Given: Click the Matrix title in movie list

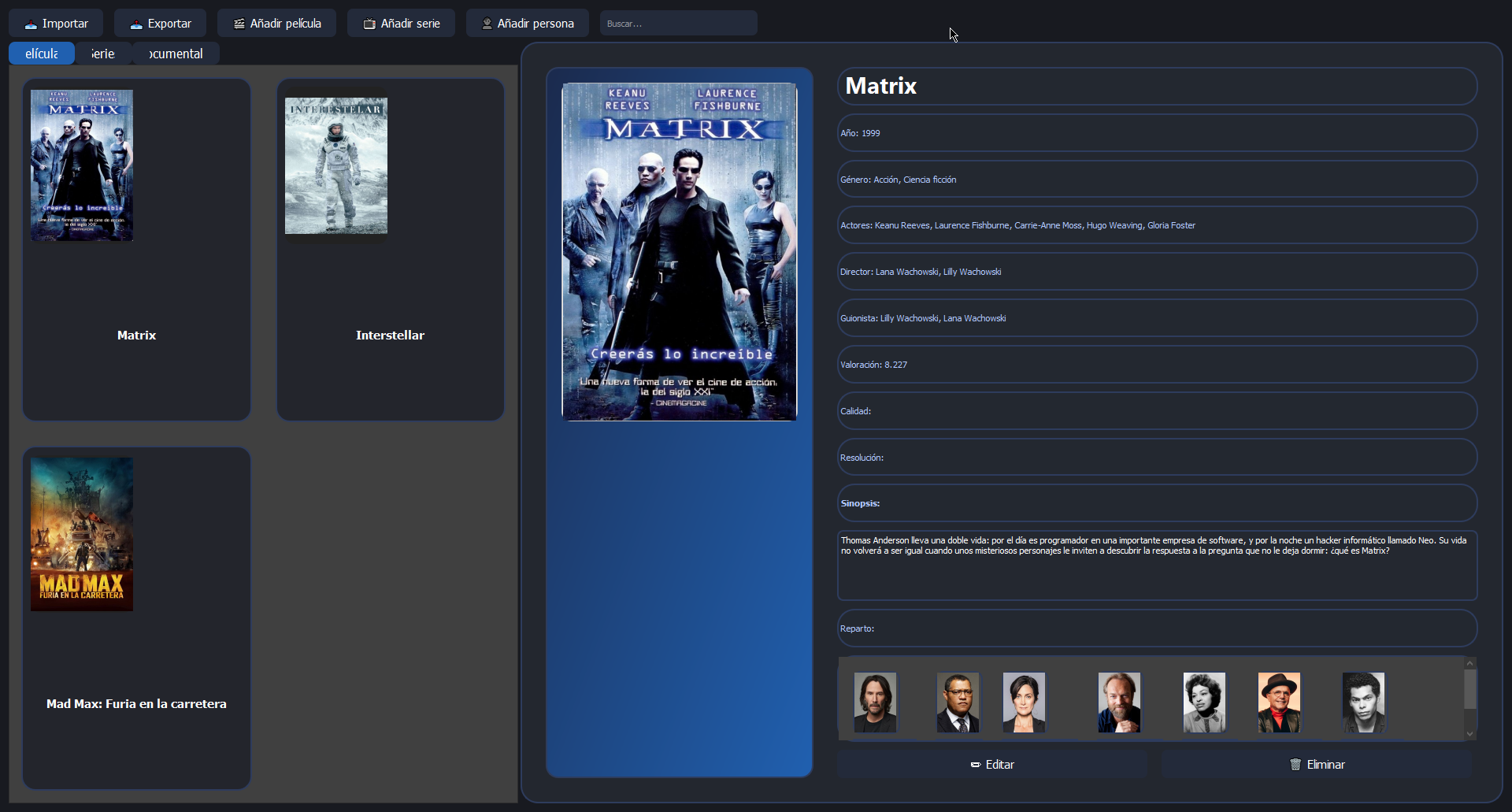Looking at the screenshot, I should tap(136, 336).
